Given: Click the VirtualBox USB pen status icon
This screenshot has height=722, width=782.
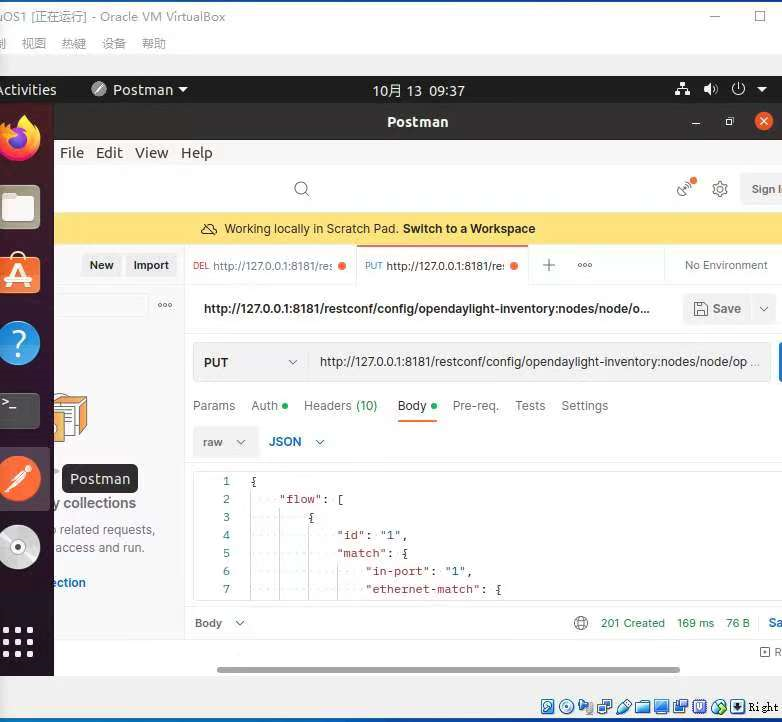Looking at the screenshot, I should coord(623,706).
